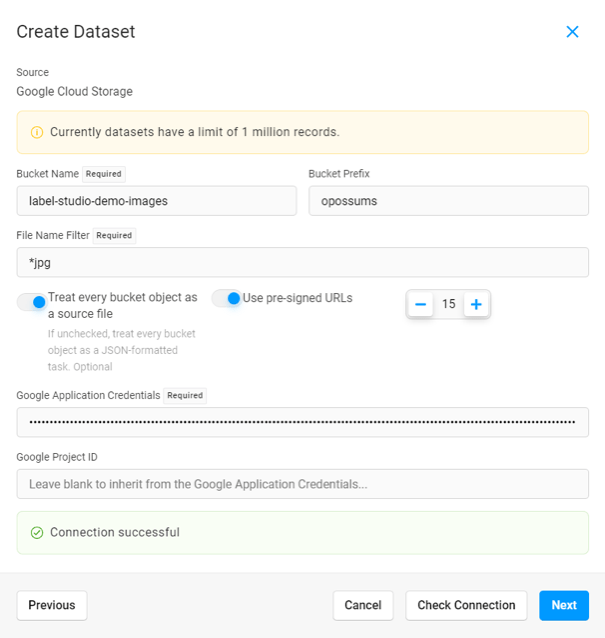Click the 'Google Project ID' label
The image size is (605, 638).
(57, 457)
